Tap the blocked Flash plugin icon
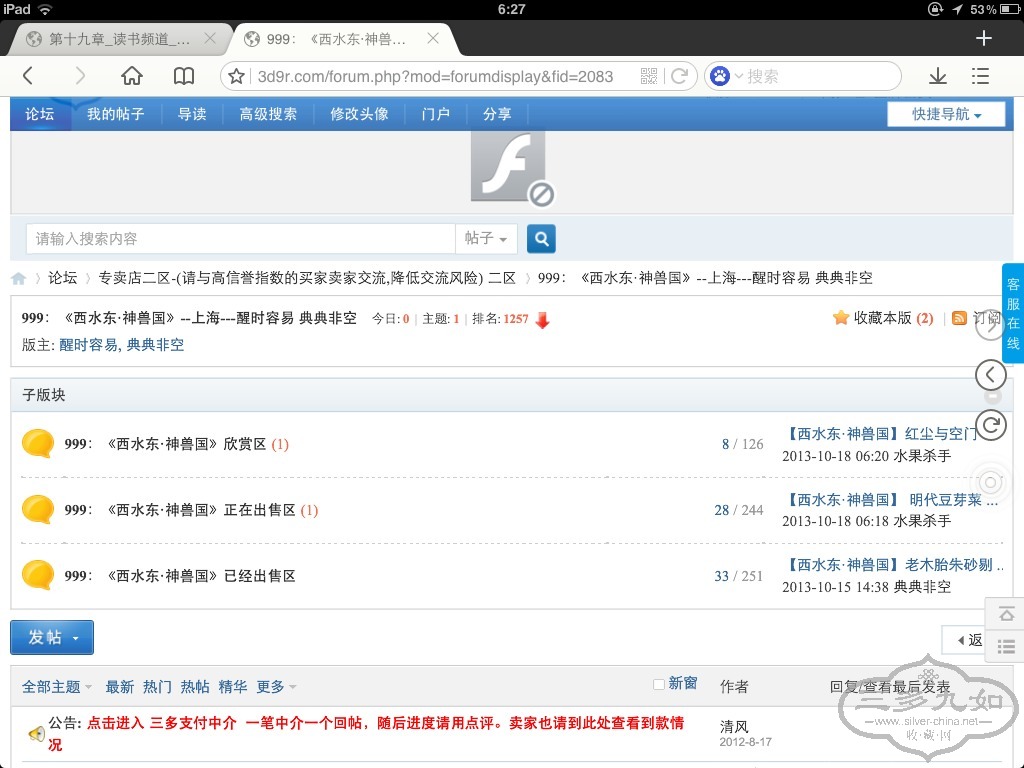1024x768 pixels. pos(512,168)
